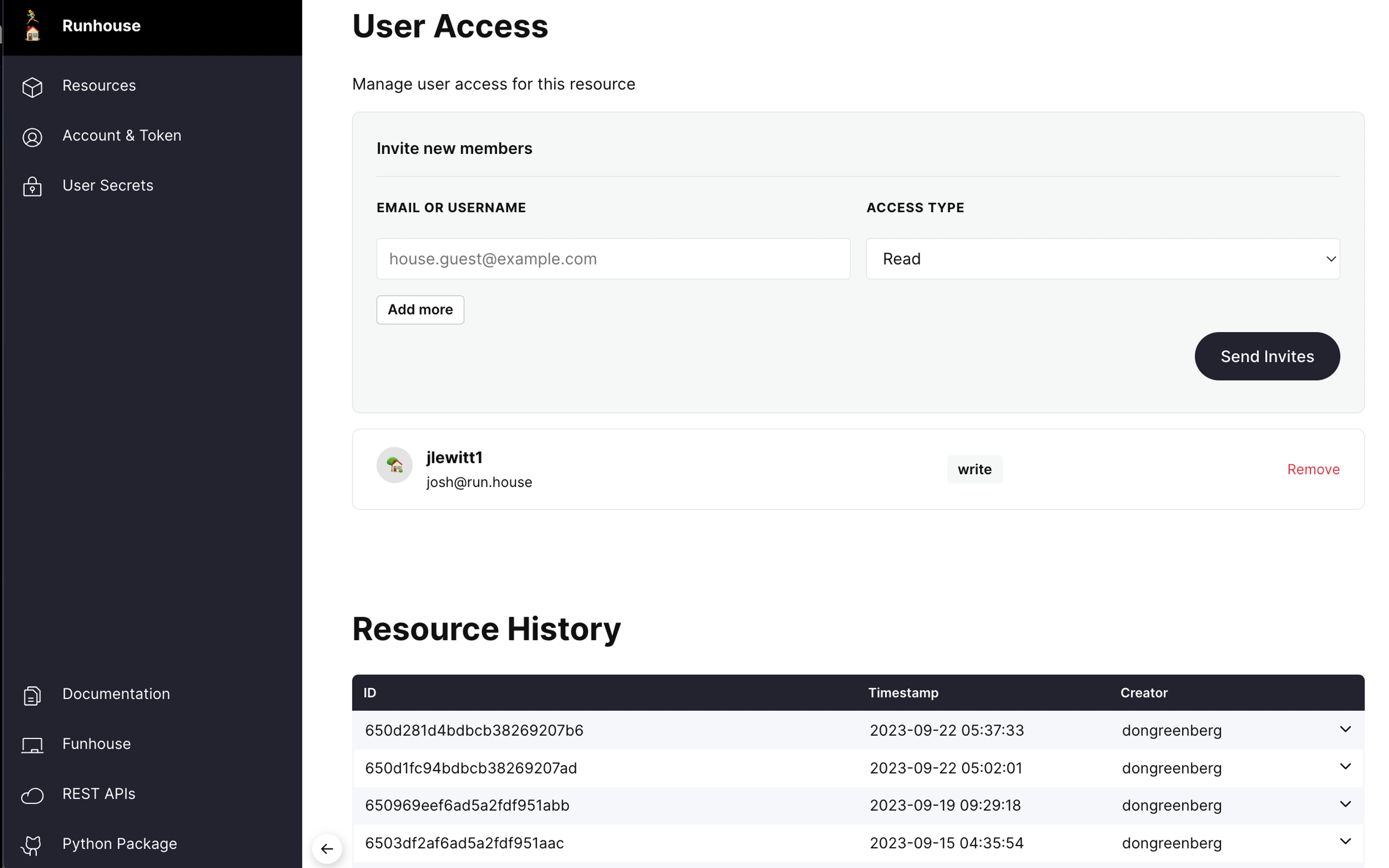Expand history row 650d1fc94bdbcb38269207ad

(x=1345, y=766)
